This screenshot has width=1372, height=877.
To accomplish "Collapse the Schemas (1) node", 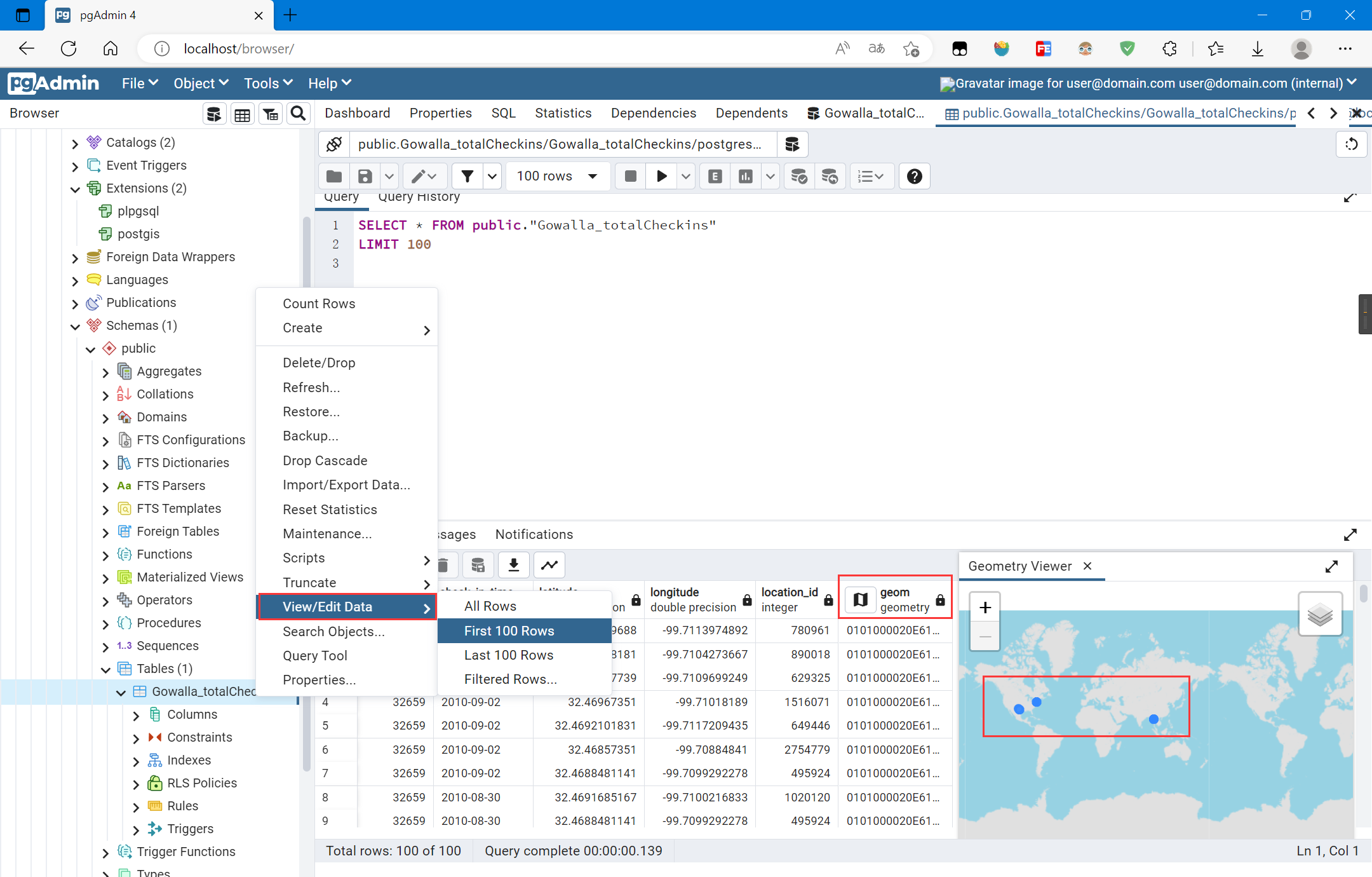I will click(x=75, y=327).
